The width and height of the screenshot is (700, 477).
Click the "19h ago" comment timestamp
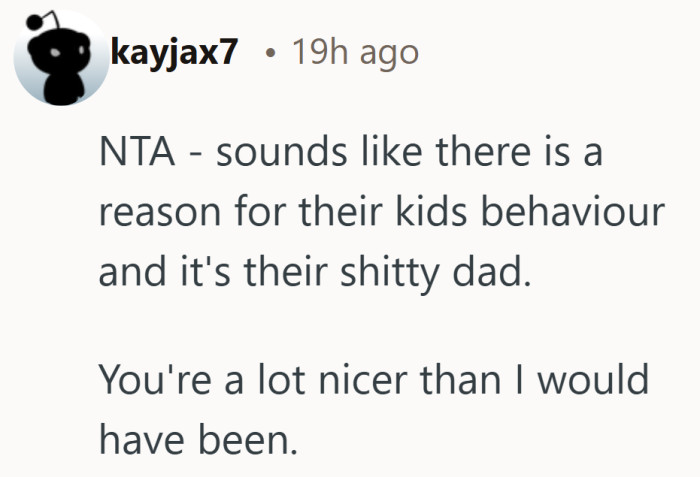tap(355, 52)
